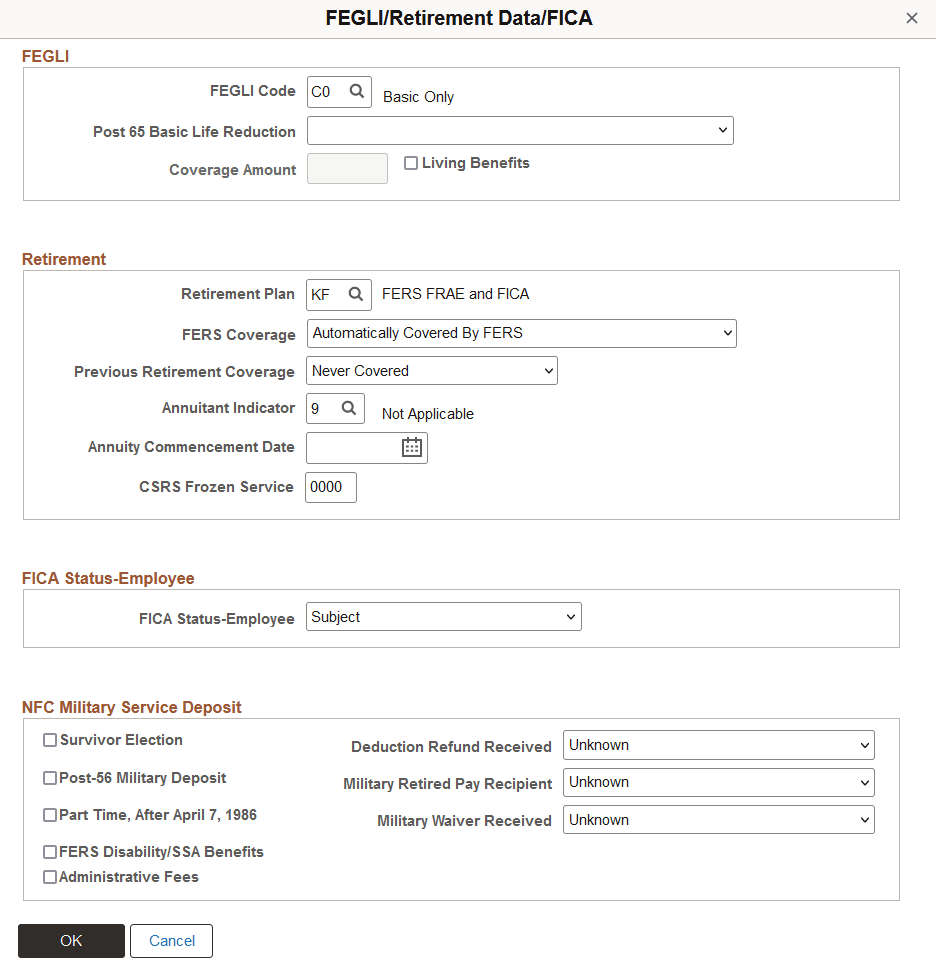936x966 pixels.
Task: Check the Survivor Election option
Action: point(49,740)
